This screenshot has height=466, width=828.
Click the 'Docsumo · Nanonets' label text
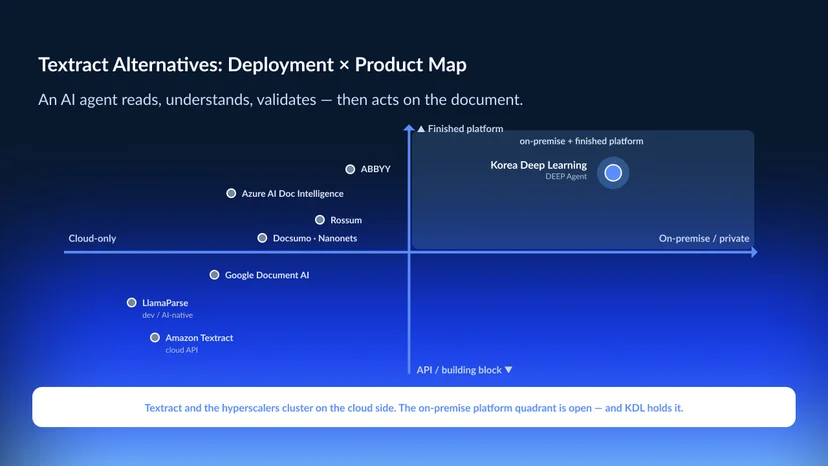click(315, 238)
